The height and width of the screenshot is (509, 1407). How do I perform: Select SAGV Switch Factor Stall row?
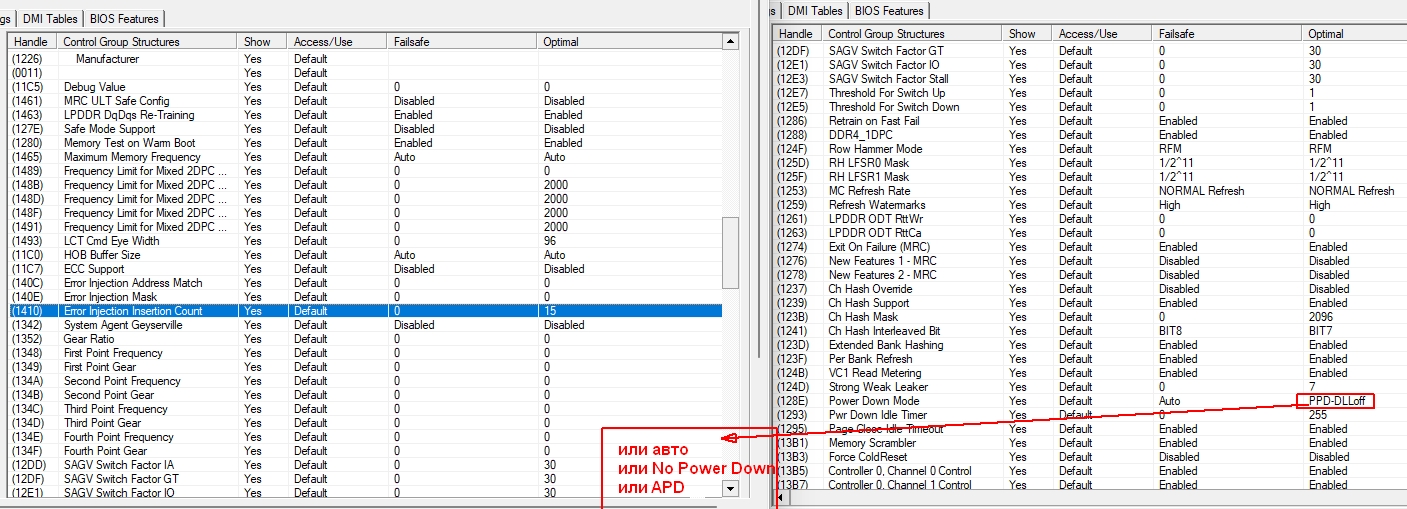(x=1090, y=79)
